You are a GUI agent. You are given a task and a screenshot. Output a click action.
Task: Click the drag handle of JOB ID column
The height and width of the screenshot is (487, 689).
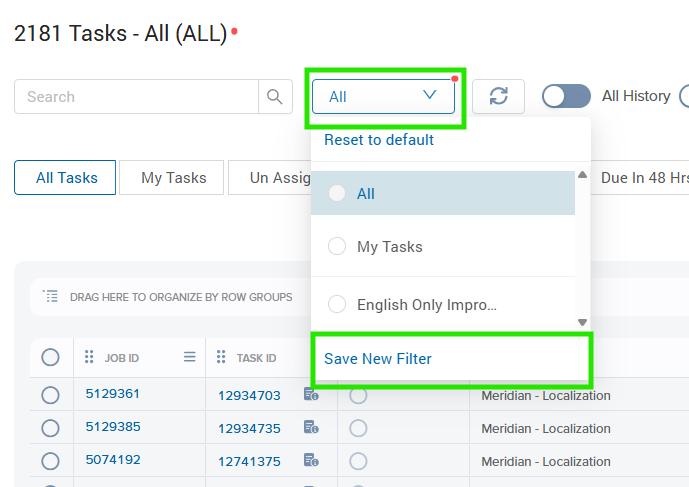(89, 357)
